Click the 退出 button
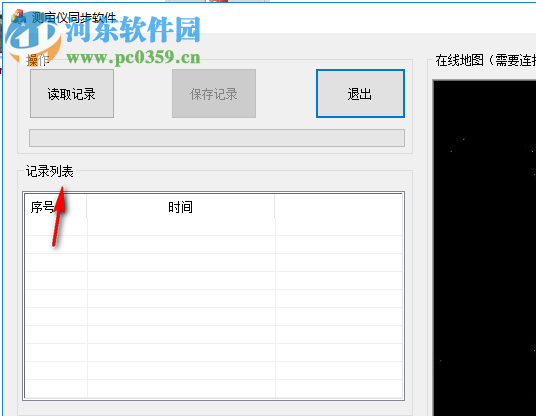 click(x=360, y=94)
